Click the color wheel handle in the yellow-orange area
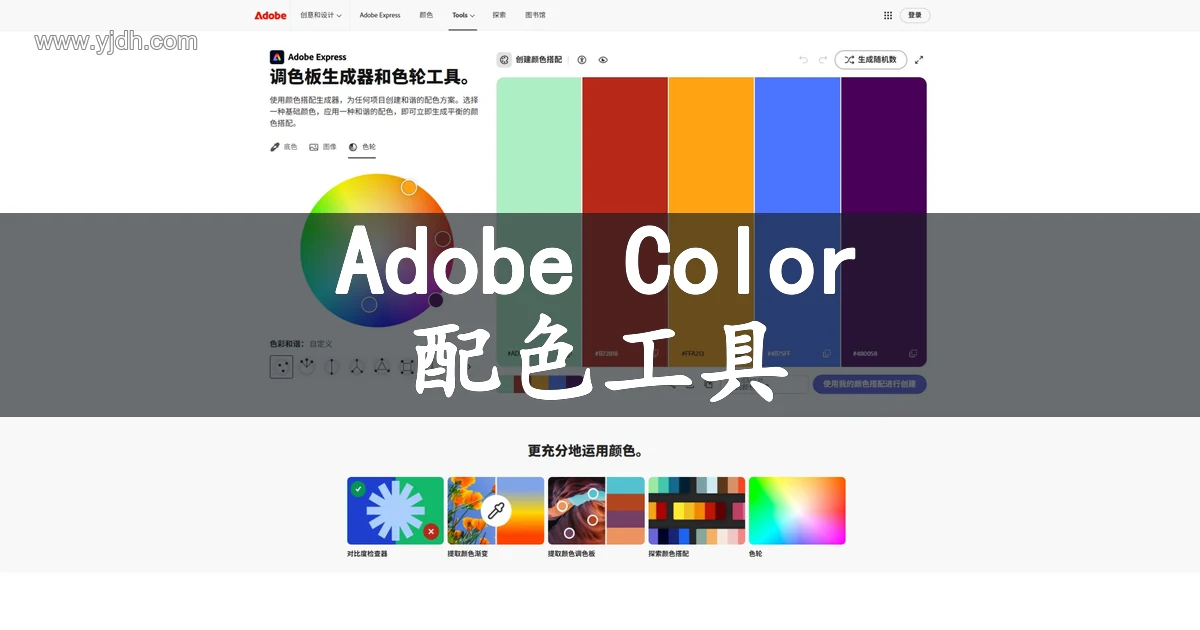 pyautogui.click(x=409, y=187)
